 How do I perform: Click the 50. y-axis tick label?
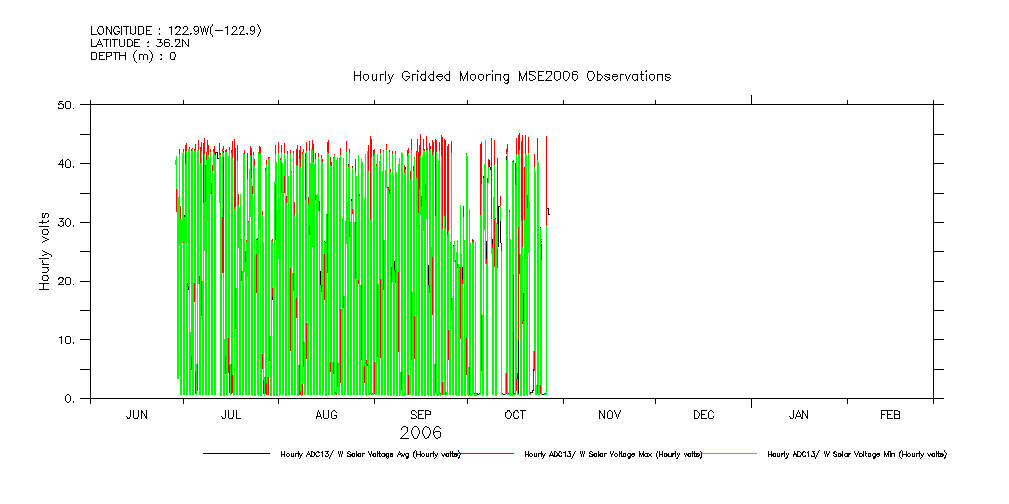pos(67,104)
